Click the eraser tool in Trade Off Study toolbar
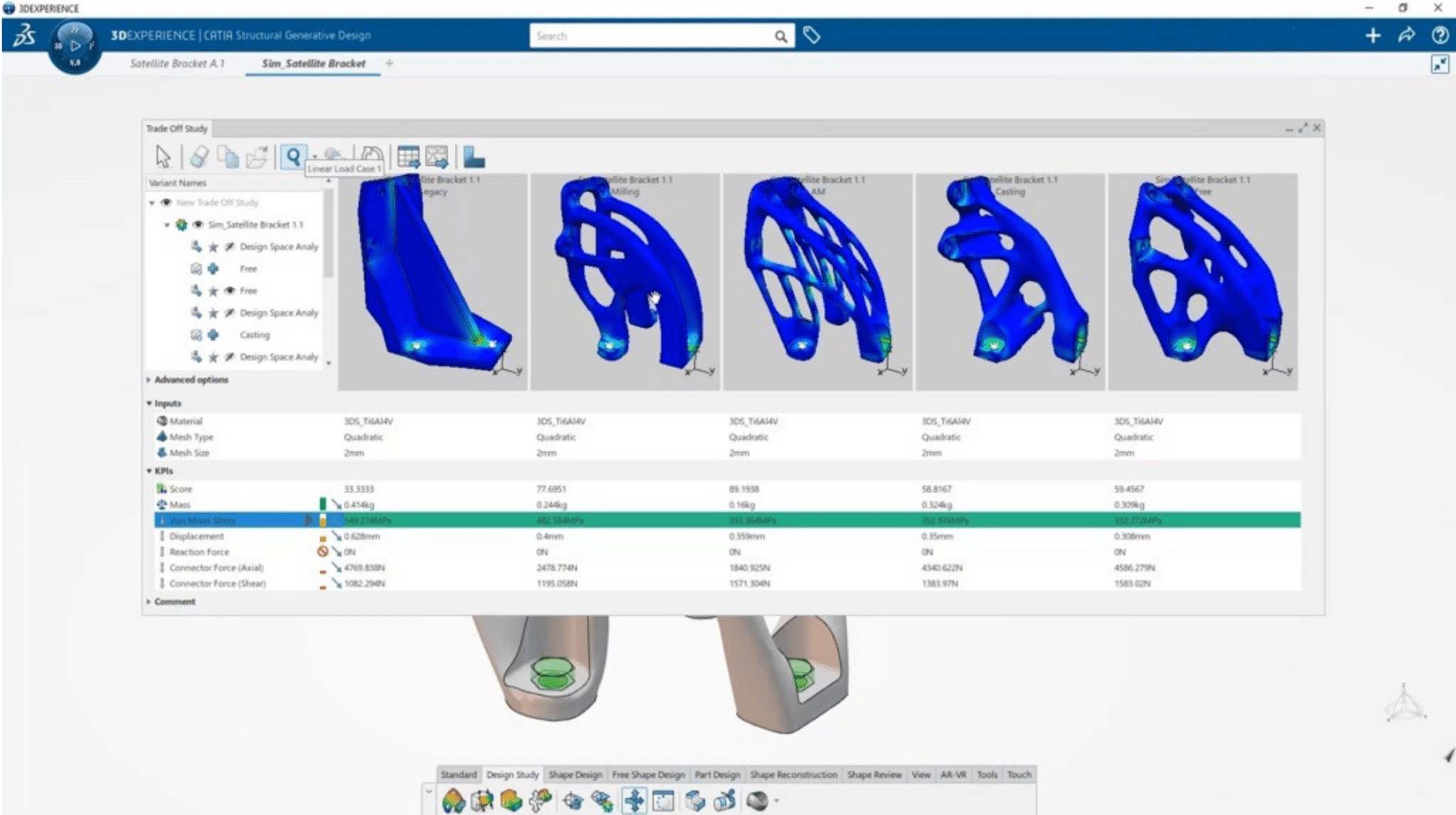The width and height of the screenshot is (1456, 815). pyautogui.click(x=200, y=156)
